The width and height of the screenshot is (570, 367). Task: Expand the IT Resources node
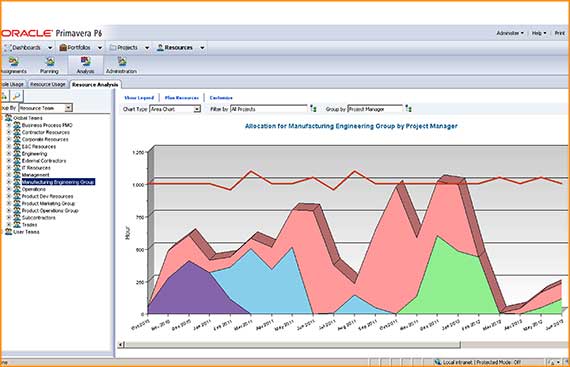click(9, 168)
